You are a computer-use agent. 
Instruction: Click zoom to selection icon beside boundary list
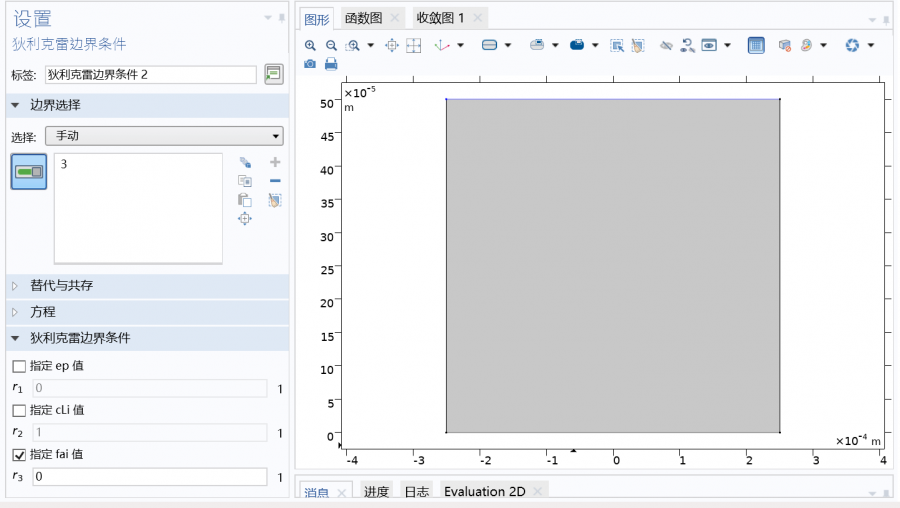245,219
